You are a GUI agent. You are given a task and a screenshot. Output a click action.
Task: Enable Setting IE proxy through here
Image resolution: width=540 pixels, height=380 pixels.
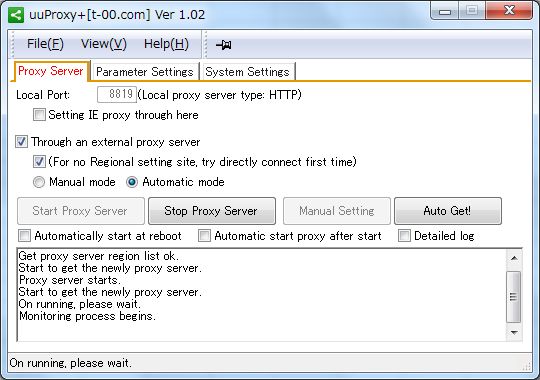coord(39,115)
